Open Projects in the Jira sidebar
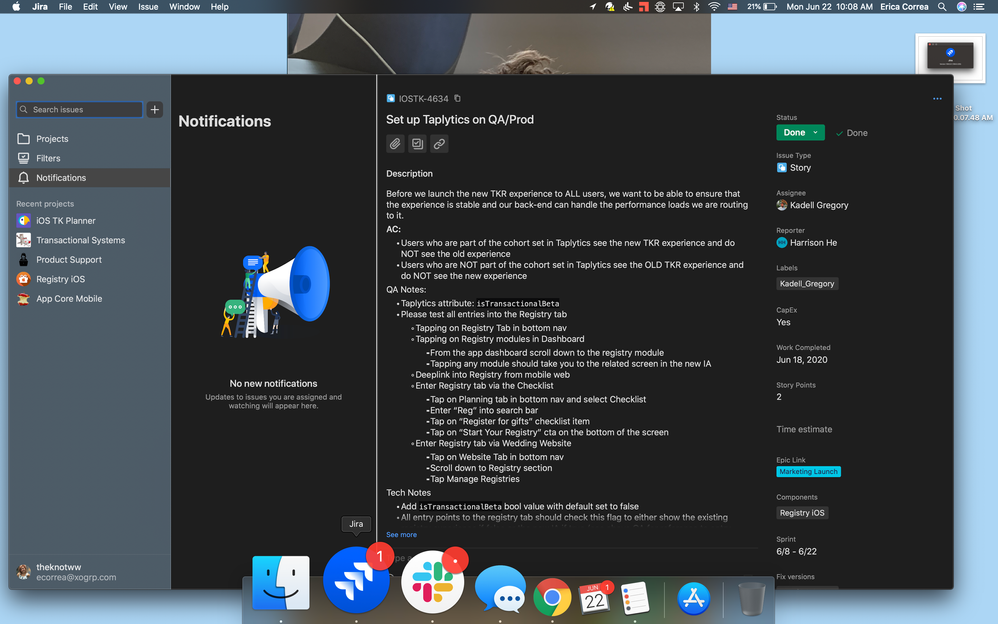Screen dimensions: 998x624 pos(90,139)
